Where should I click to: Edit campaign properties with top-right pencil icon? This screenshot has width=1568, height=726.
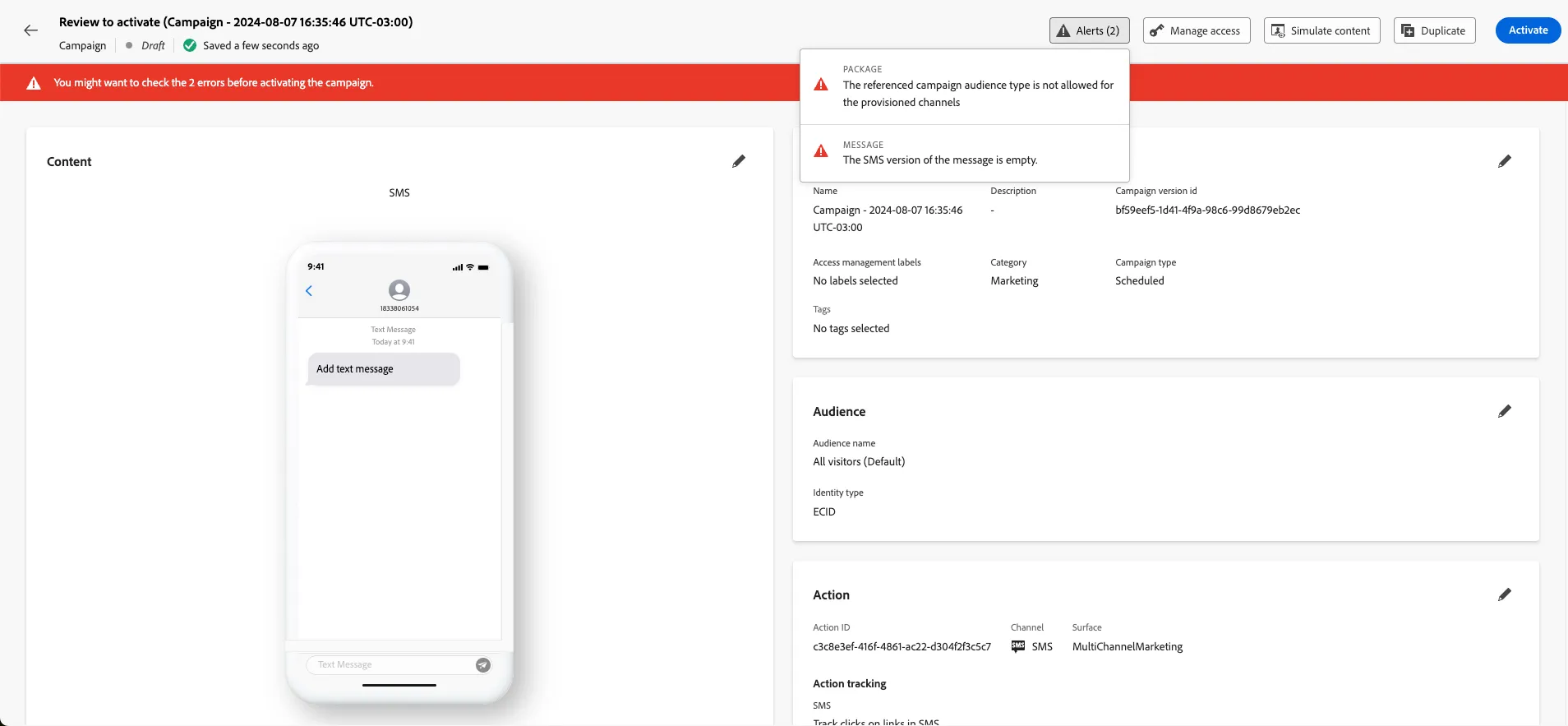pos(1504,161)
